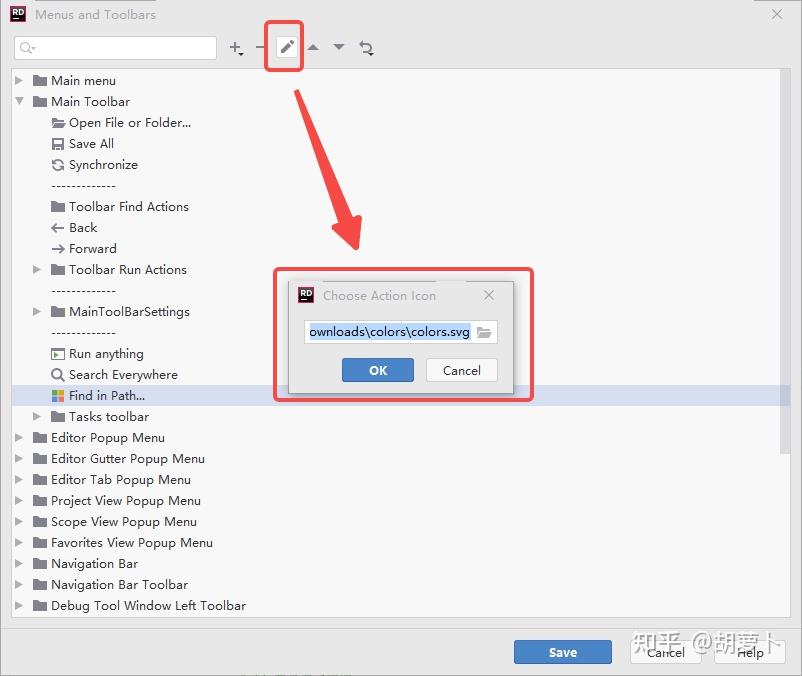Move the selected action up with arrow icon
The width and height of the screenshot is (802, 676).
[x=313, y=48]
